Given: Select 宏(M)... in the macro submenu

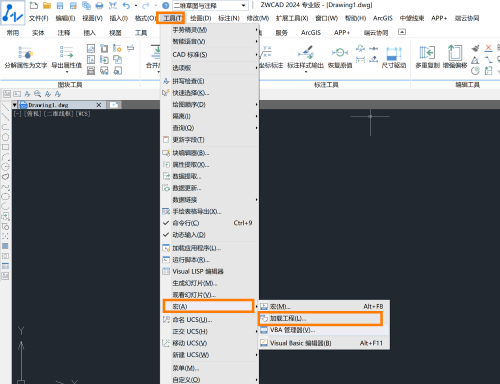Looking at the screenshot, I should [324, 306].
